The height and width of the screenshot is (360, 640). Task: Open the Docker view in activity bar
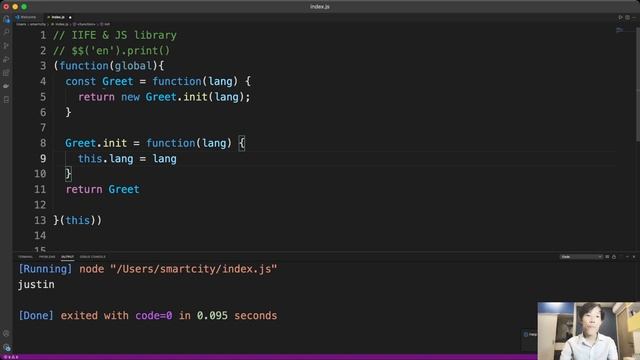click(x=6, y=86)
